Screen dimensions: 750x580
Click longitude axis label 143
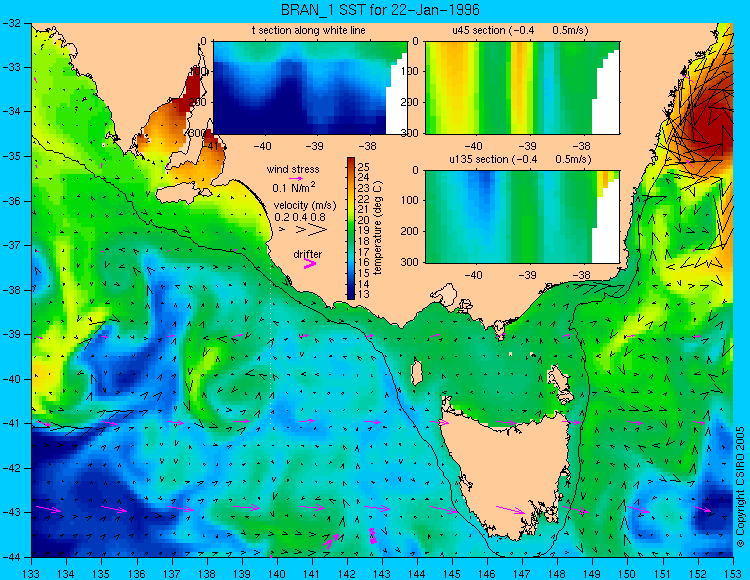coord(382,573)
